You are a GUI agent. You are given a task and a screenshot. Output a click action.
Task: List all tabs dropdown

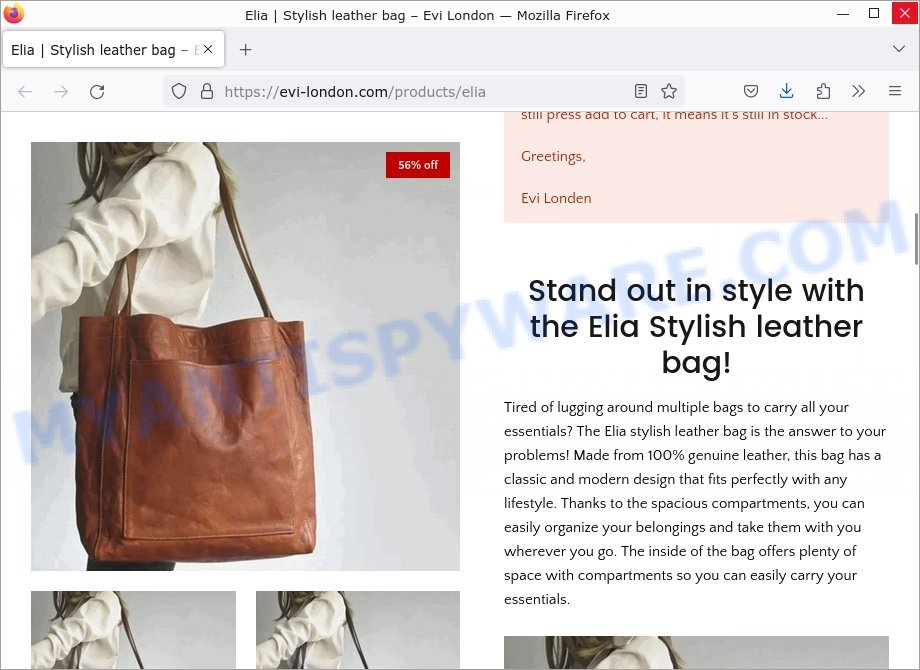point(899,49)
